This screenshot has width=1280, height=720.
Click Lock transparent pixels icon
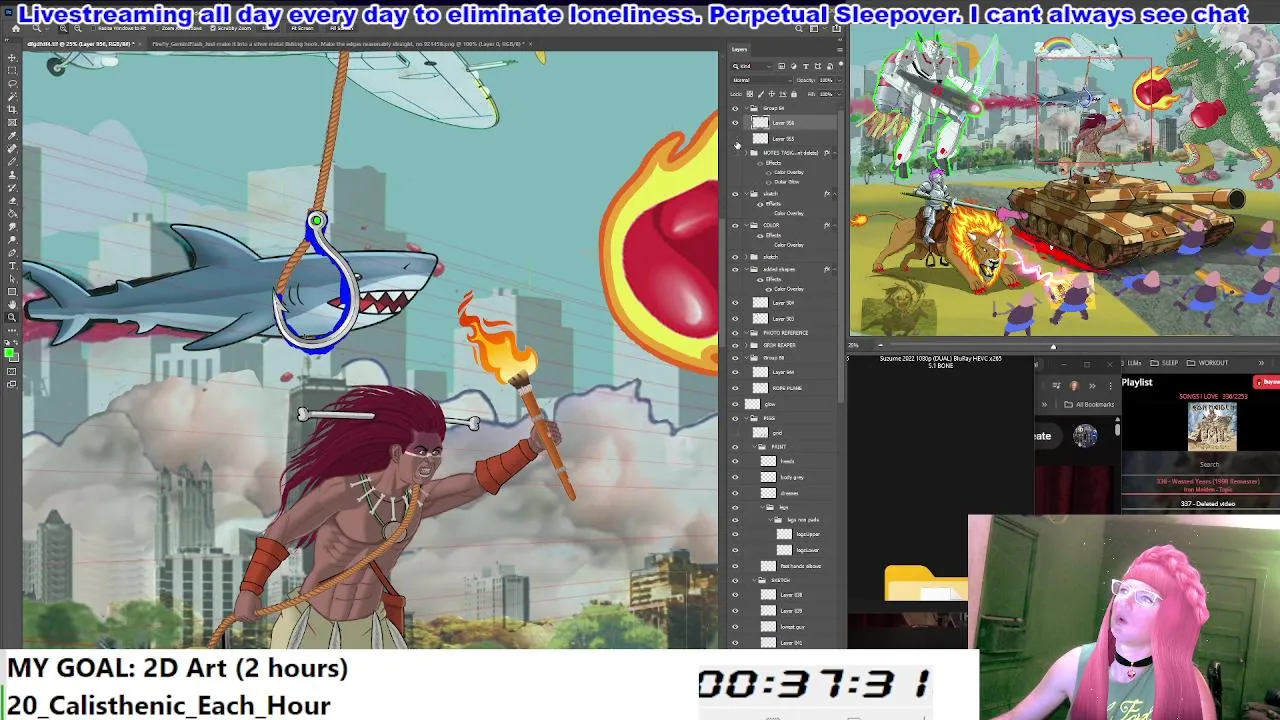click(x=750, y=94)
